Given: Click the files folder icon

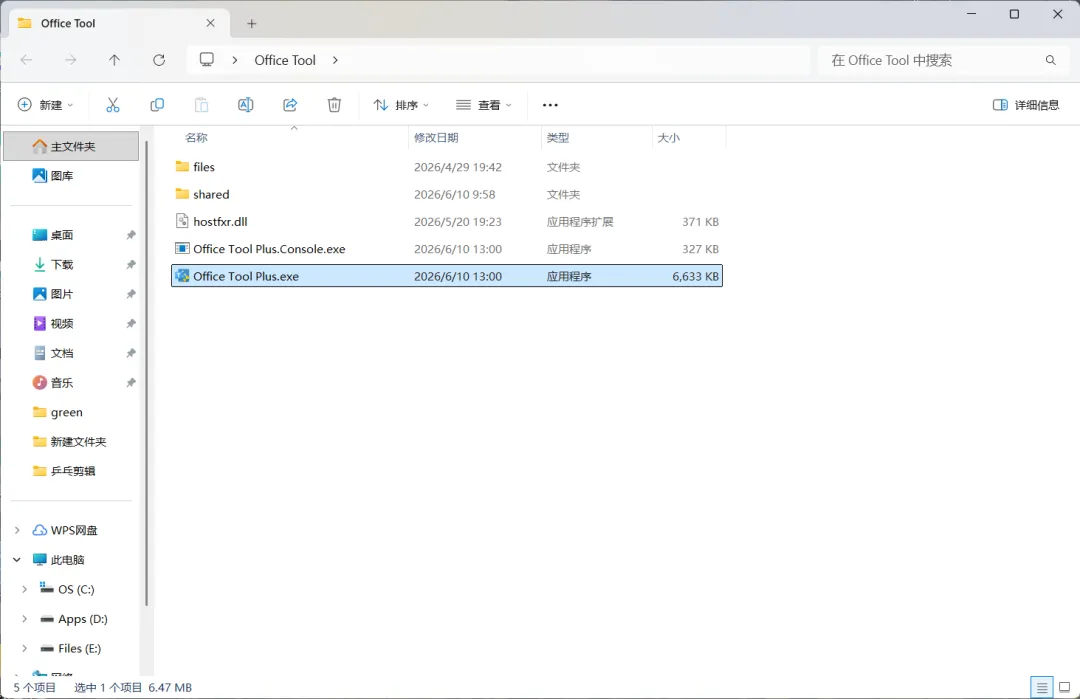Looking at the screenshot, I should click(182, 166).
